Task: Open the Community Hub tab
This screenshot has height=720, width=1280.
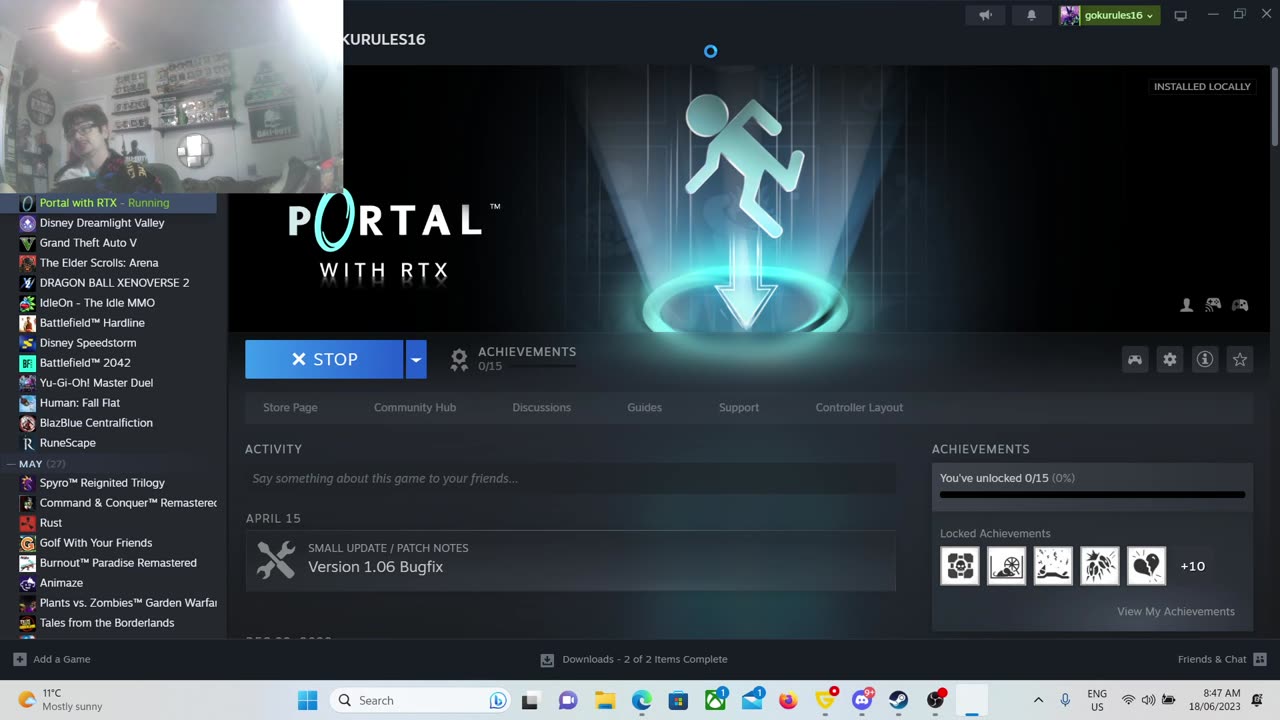Action: 415,407
